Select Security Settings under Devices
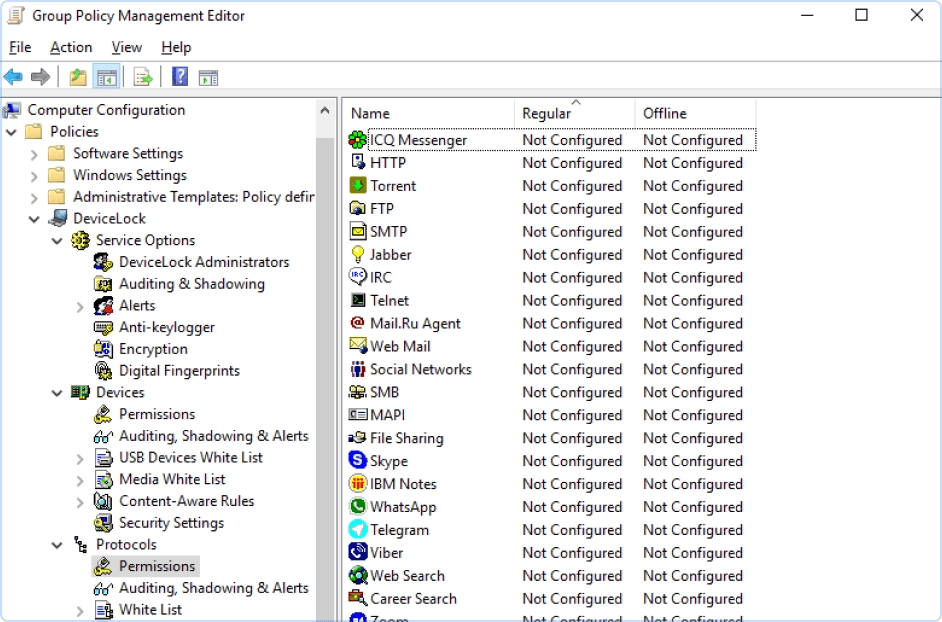Image resolution: width=942 pixels, height=622 pixels. (171, 523)
